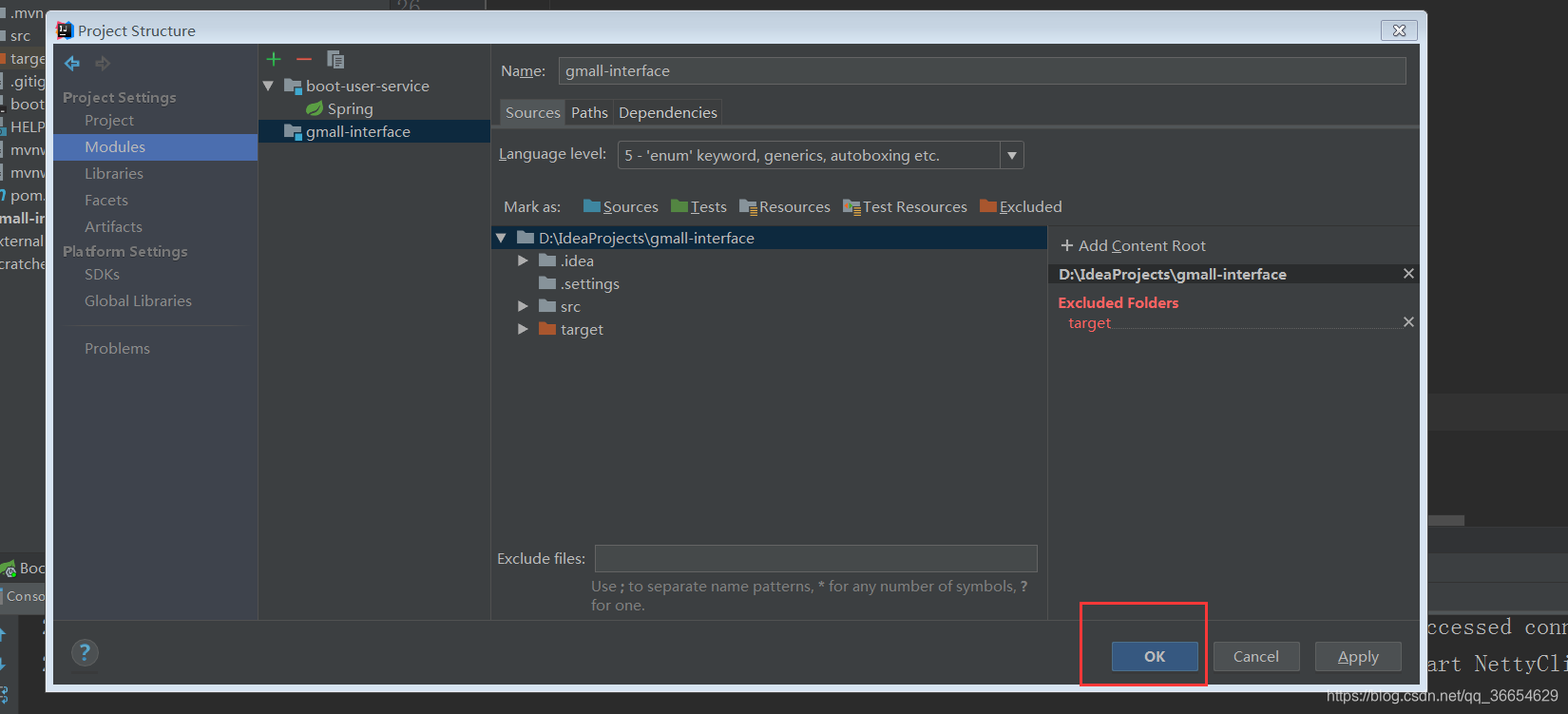The height and width of the screenshot is (714, 1568).
Task: Click the red excluded target folder name
Action: point(1089,323)
